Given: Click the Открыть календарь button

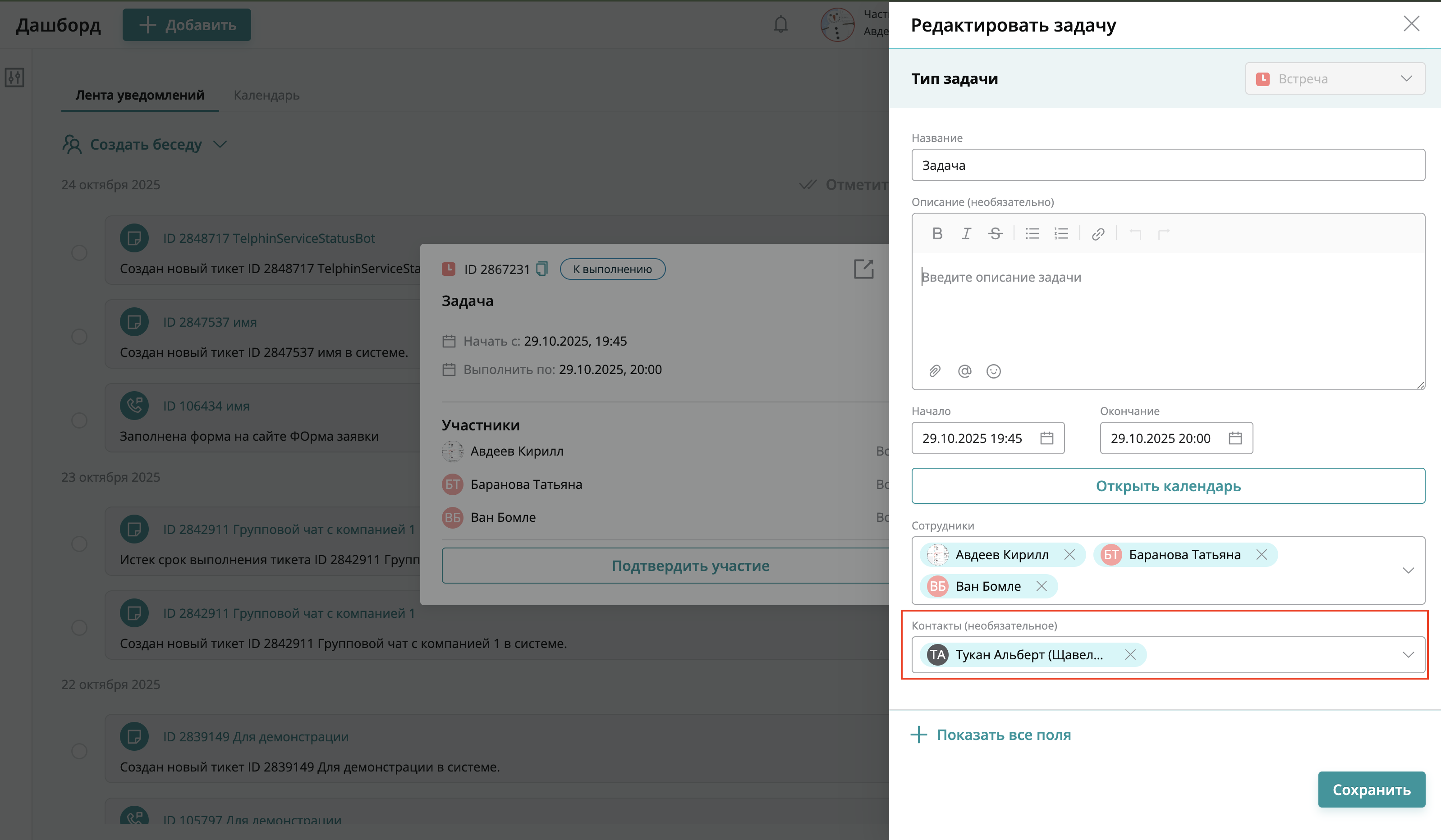Looking at the screenshot, I should coord(1168,486).
